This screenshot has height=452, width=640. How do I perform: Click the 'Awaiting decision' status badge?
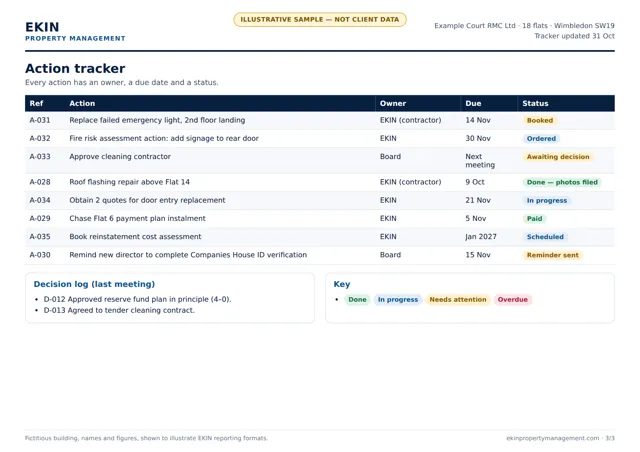click(558, 157)
